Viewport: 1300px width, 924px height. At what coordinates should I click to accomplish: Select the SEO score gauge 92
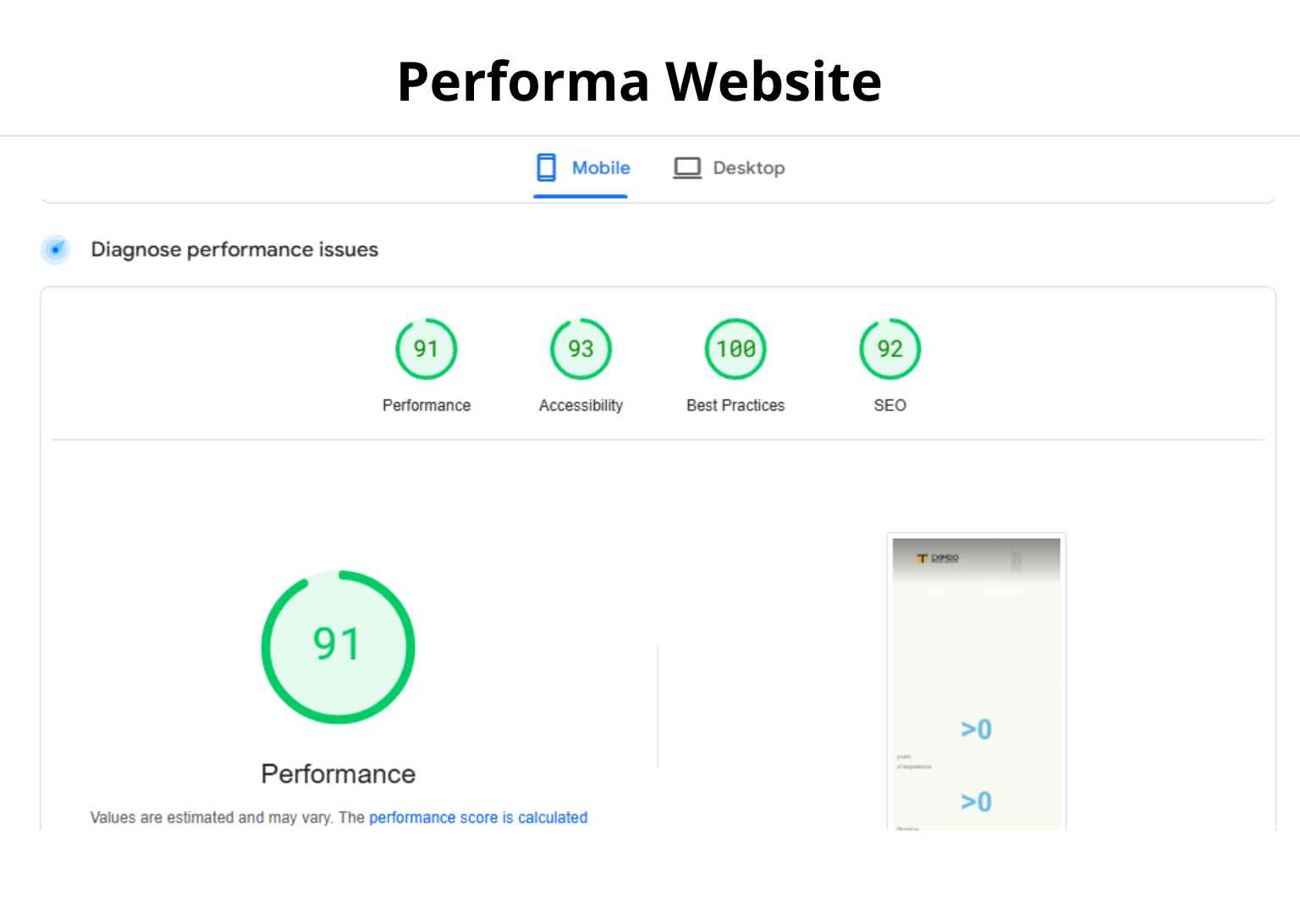pyautogui.click(x=890, y=349)
